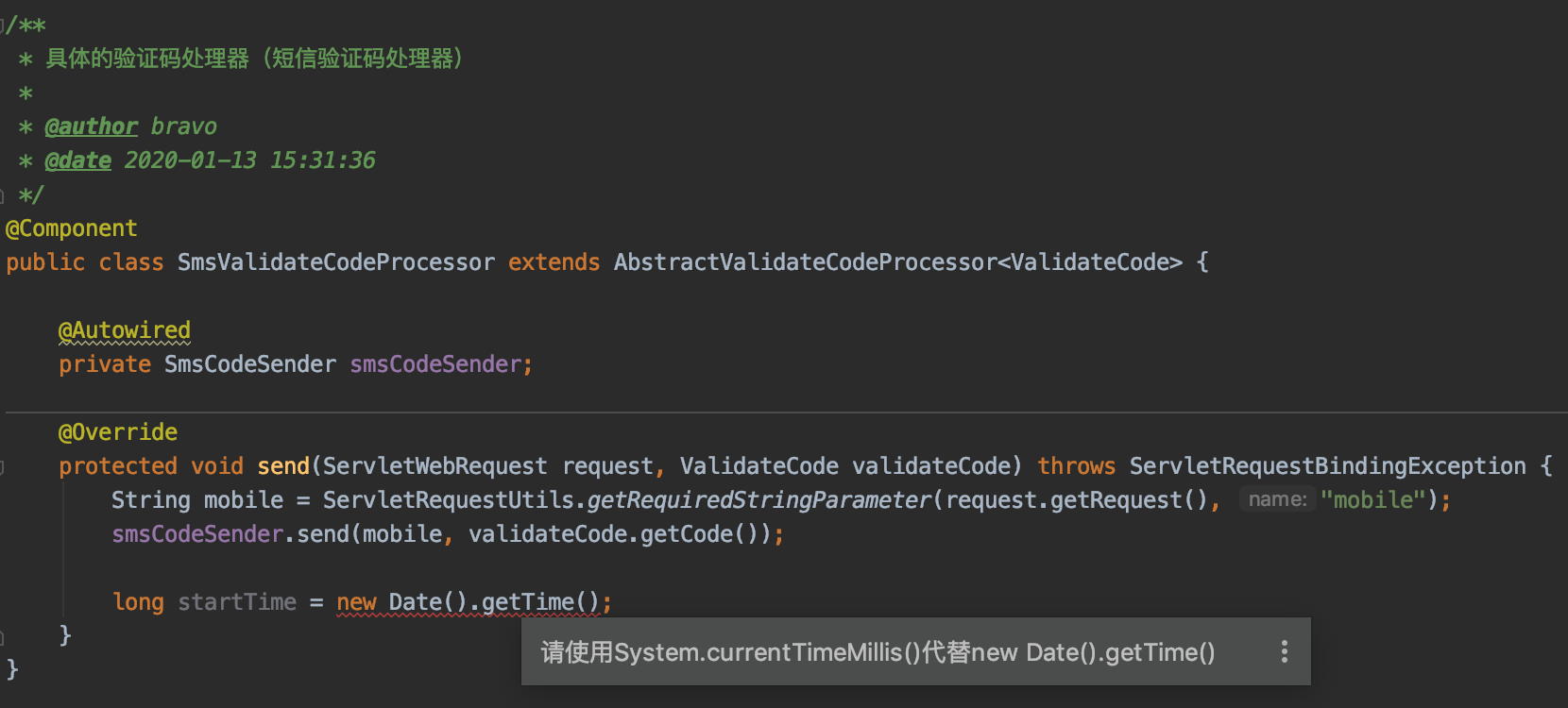Click the inspection tooltip message about System.currentTimeMillis()
The height and width of the screenshot is (708, 1568).
pyautogui.click(x=877, y=652)
